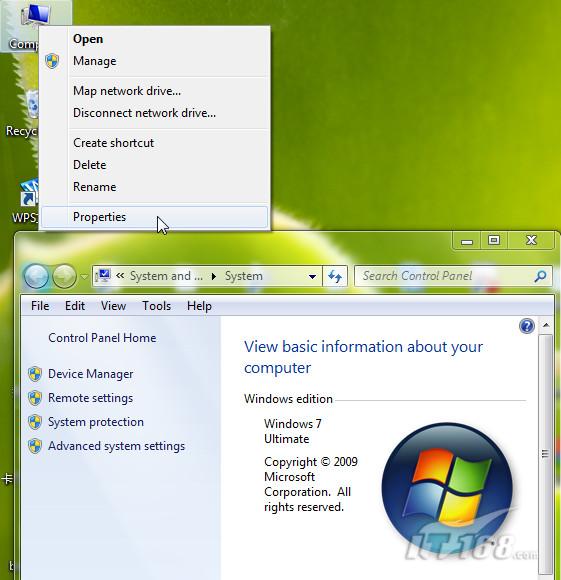Click the UAC shield icon beside Manage
This screenshot has width=561, height=580.
click(52, 61)
